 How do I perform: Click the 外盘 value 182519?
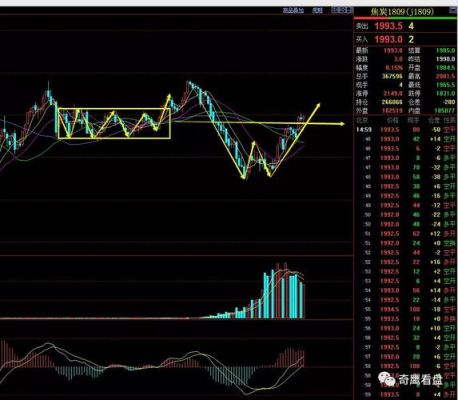coord(392,111)
